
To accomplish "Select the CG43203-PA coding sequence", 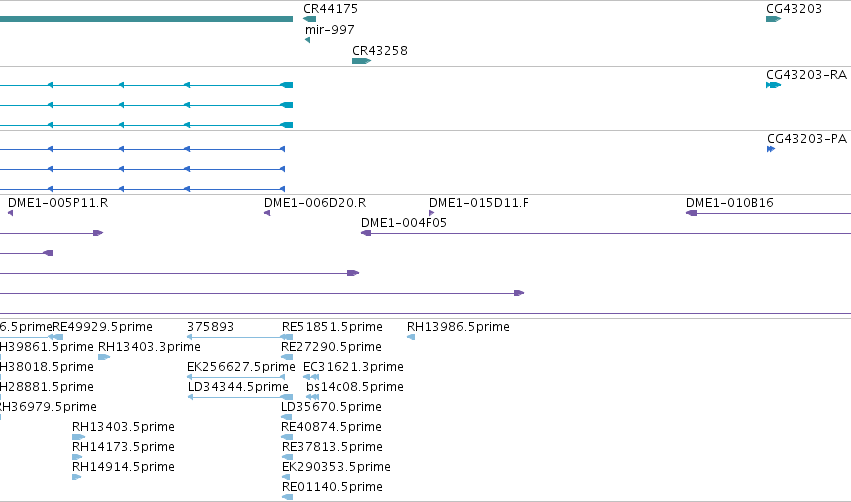I will tap(771, 149).
